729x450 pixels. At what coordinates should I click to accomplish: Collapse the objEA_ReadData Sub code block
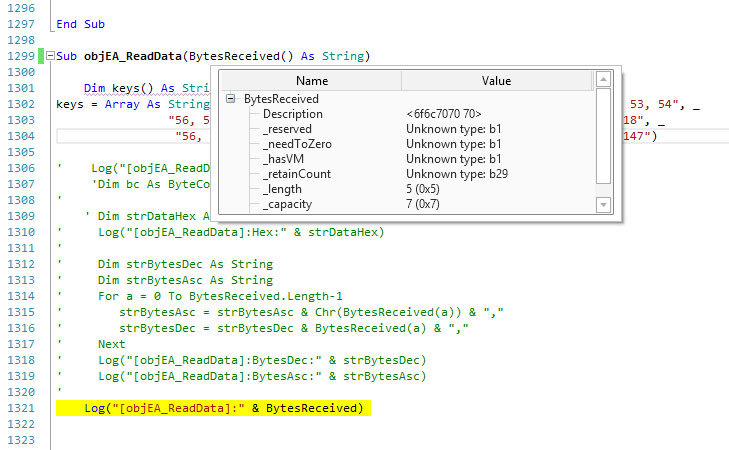click(50, 55)
